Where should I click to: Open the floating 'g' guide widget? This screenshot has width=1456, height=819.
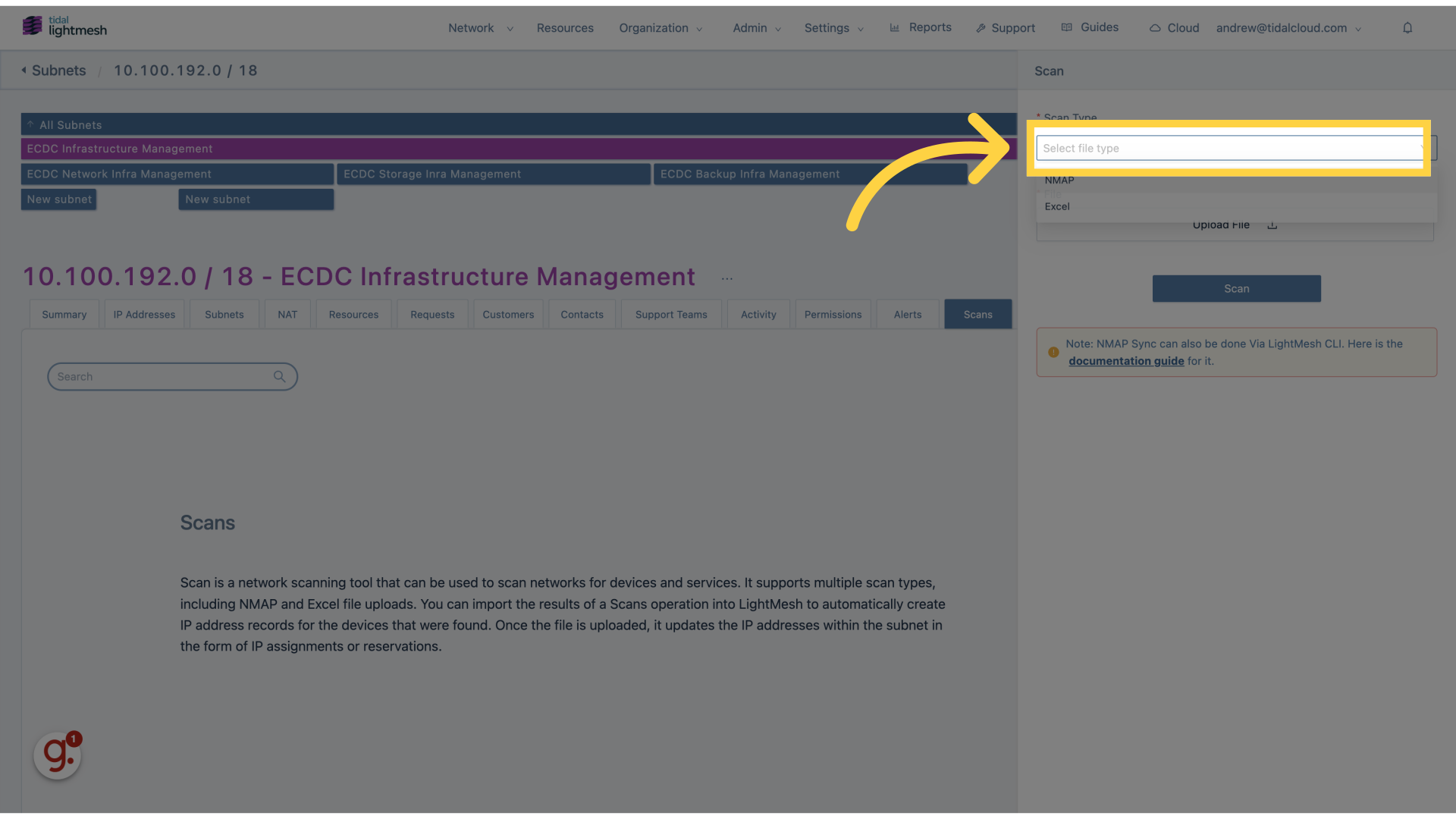click(x=58, y=755)
